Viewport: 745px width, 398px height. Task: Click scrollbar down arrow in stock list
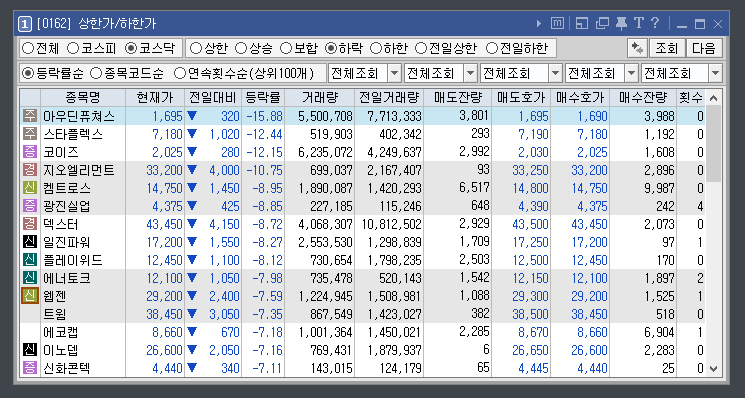pyautogui.click(x=713, y=369)
